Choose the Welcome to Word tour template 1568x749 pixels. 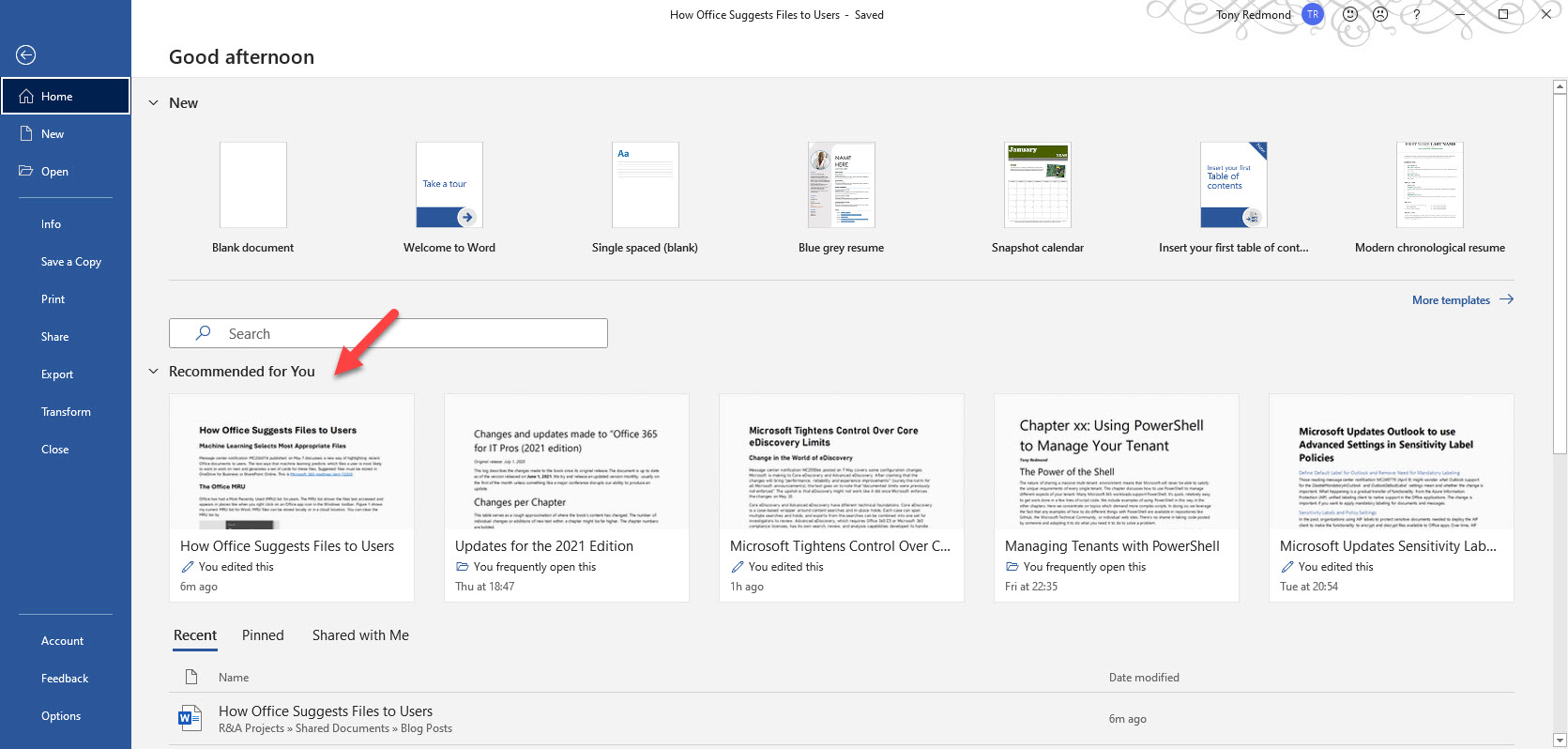(449, 198)
